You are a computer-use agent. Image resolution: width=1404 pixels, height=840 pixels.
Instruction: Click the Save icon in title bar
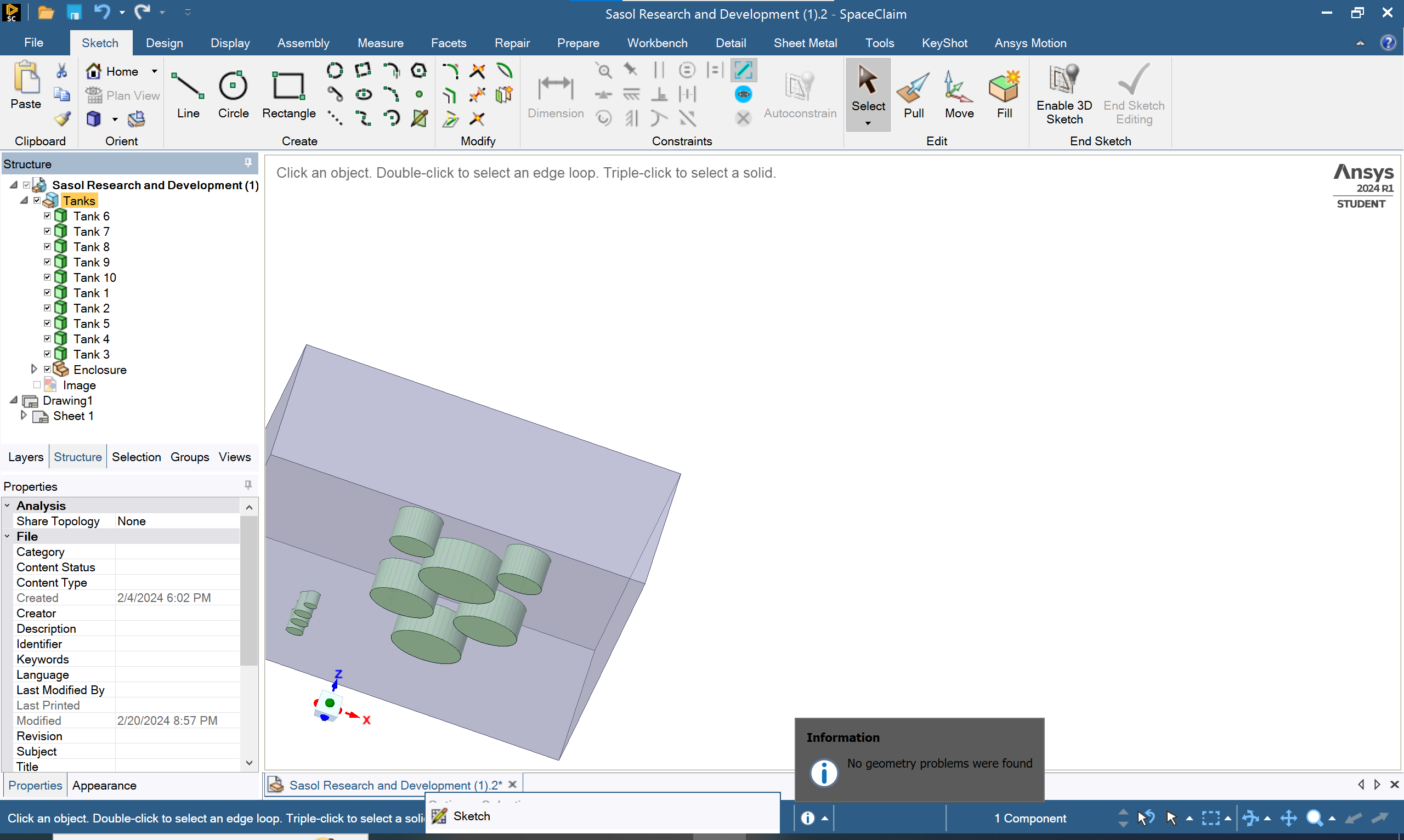74,13
